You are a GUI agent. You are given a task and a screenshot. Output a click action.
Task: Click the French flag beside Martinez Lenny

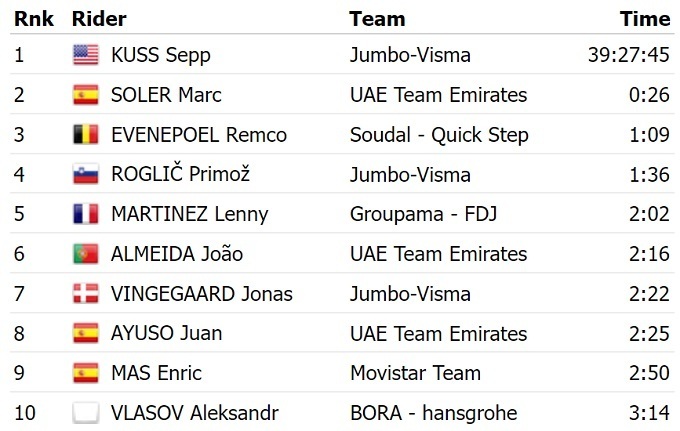(86, 214)
